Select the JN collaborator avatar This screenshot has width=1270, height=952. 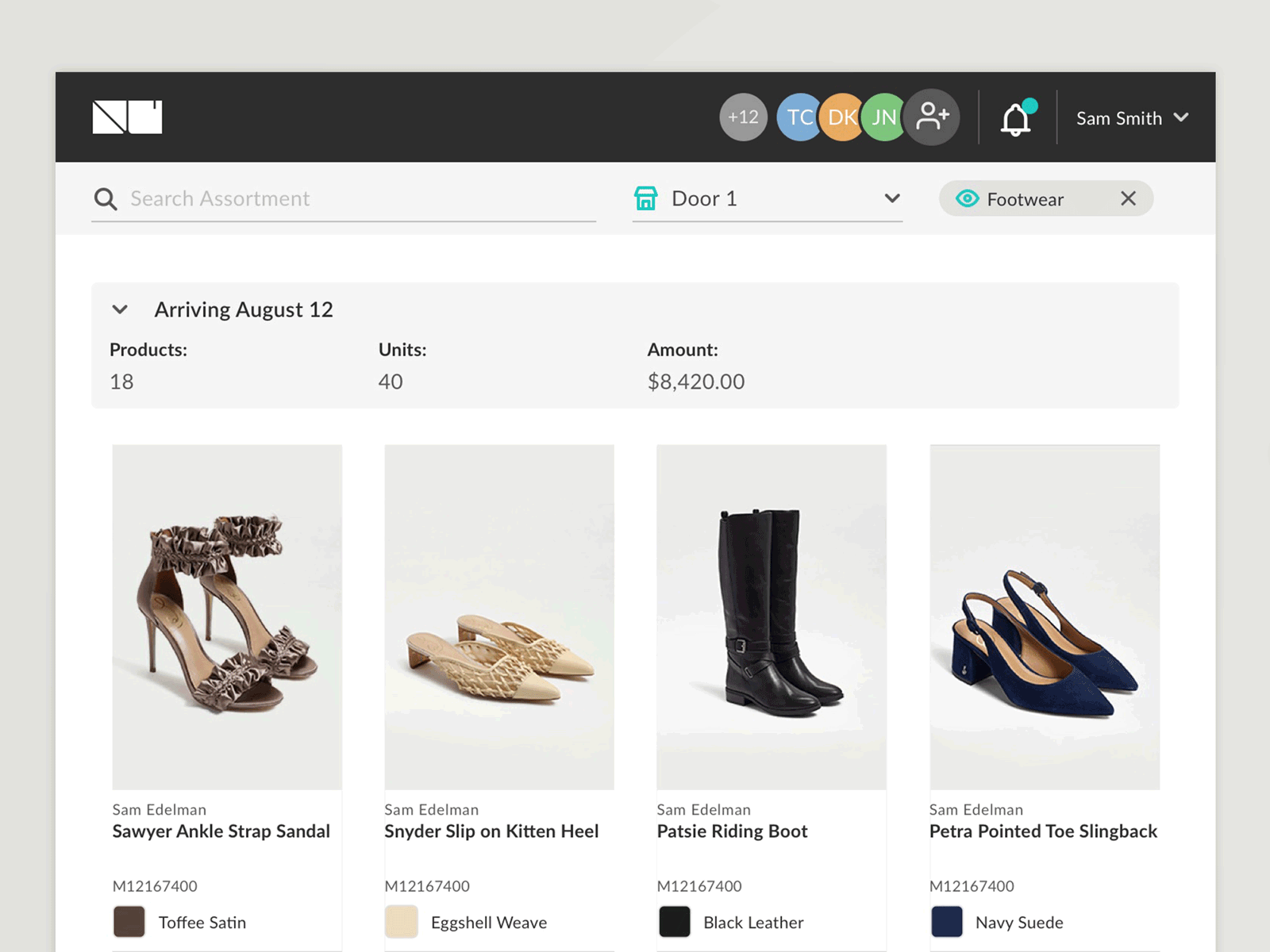click(x=883, y=117)
